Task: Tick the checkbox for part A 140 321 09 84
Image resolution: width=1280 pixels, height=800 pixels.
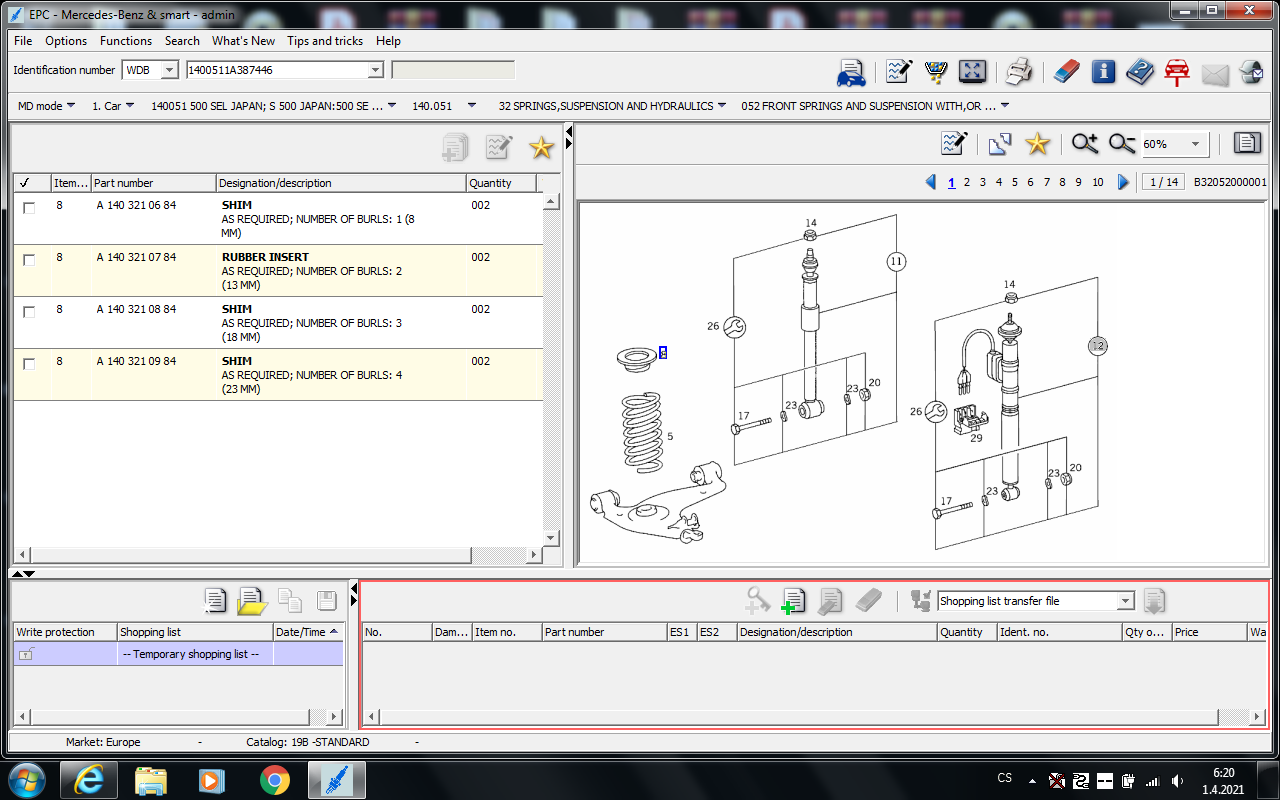Action: 29,364
